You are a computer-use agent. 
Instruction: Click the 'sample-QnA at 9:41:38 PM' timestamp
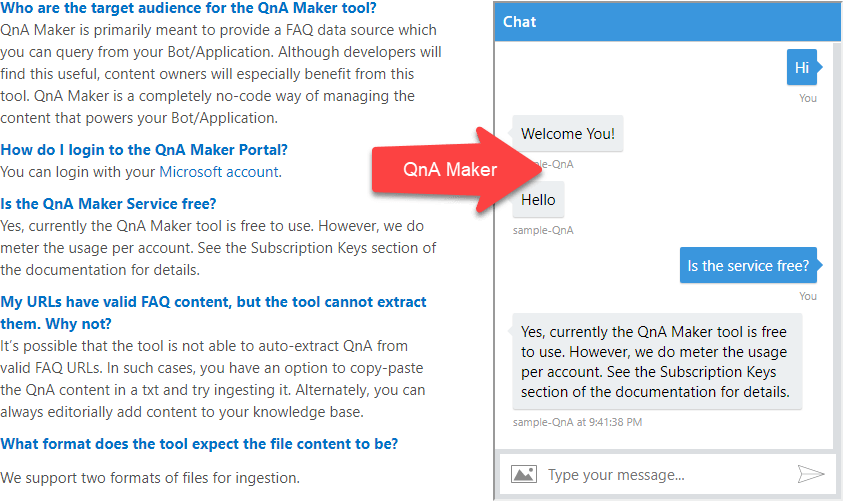(x=577, y=422)
